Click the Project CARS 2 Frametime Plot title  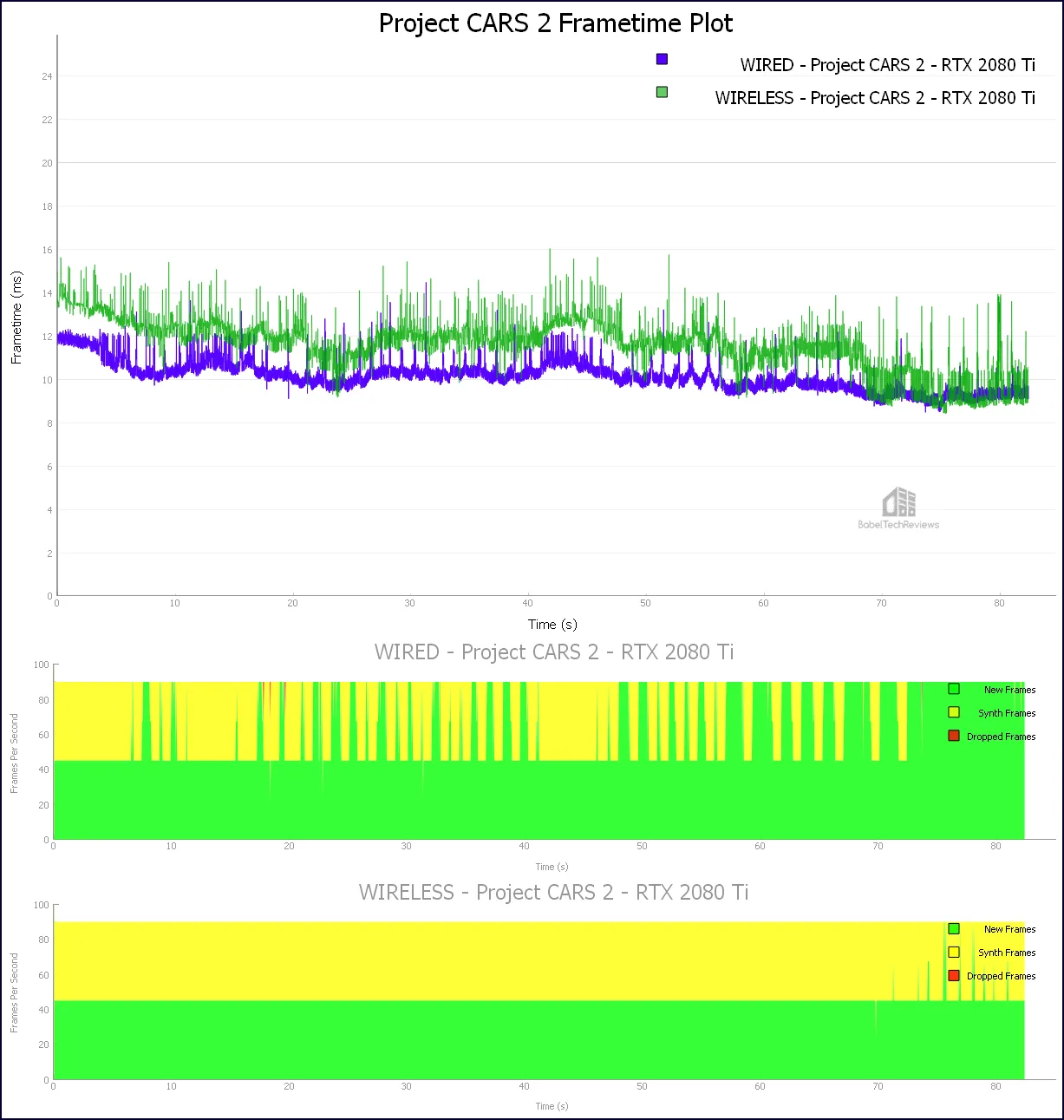pos(556,23)
